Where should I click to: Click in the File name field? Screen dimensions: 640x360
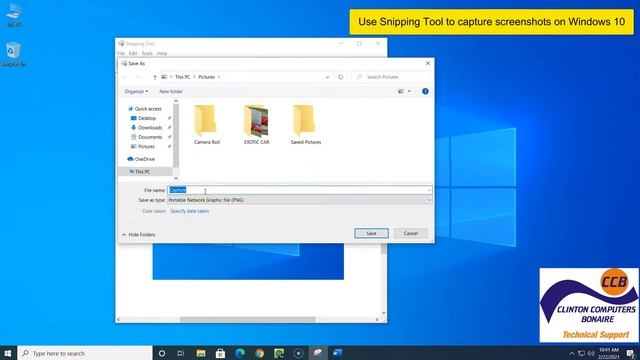click(x=300, y=190)
